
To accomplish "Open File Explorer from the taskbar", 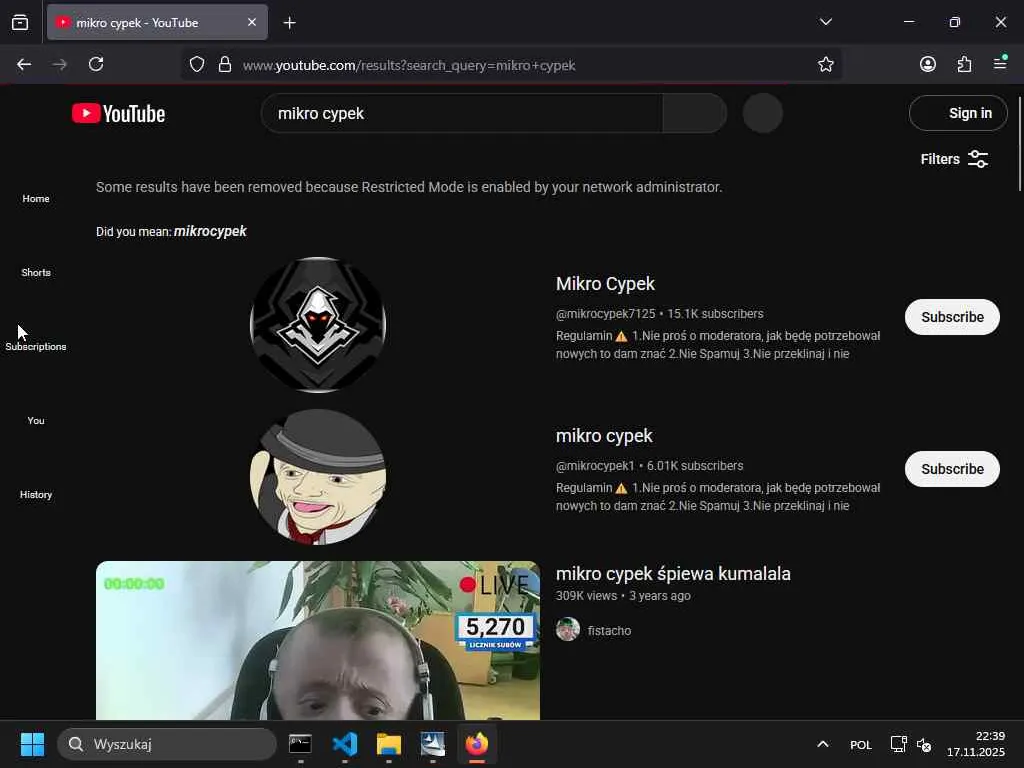I will coord(389,744).
